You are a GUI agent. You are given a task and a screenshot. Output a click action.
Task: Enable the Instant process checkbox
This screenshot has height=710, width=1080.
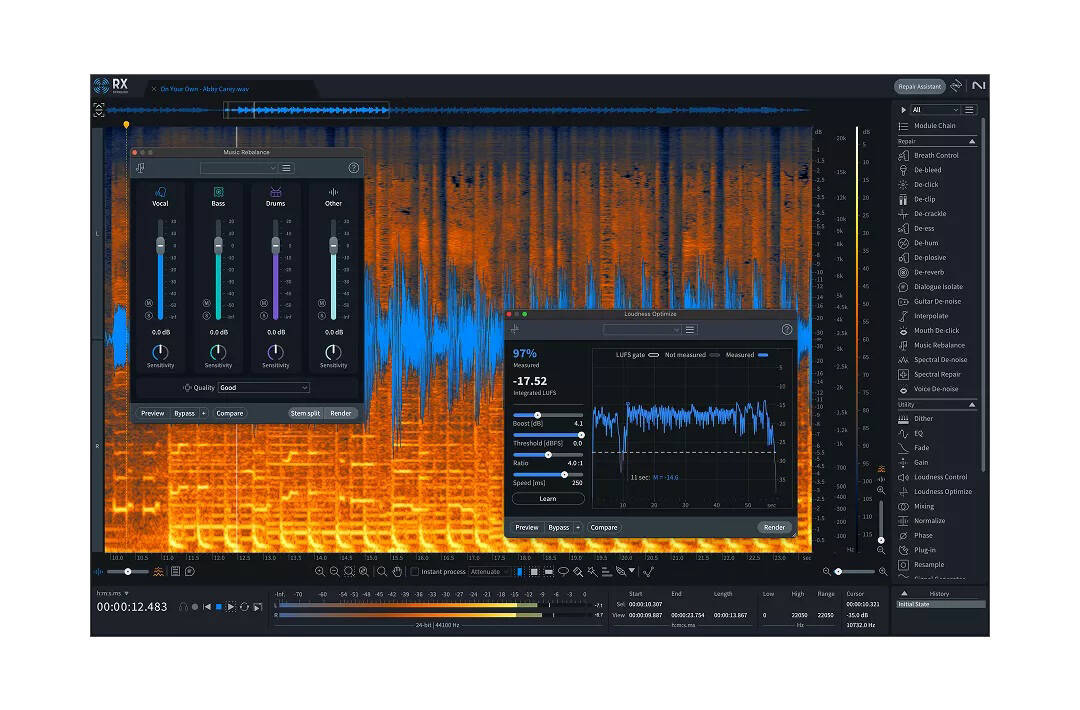[x=414, y=571]
